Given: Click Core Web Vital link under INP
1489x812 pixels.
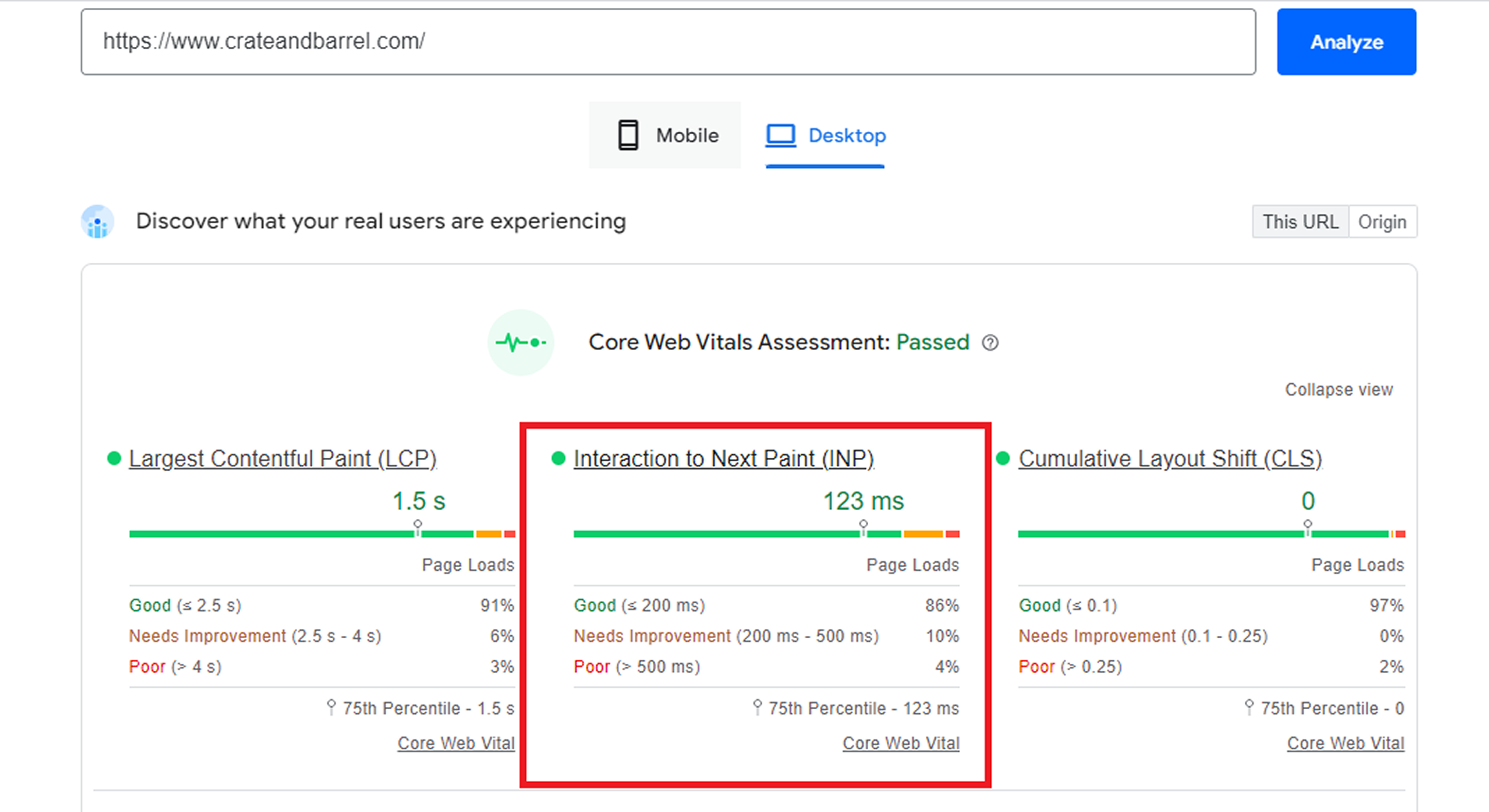Looking at the screenshot, I should click(x=901, y=743).
